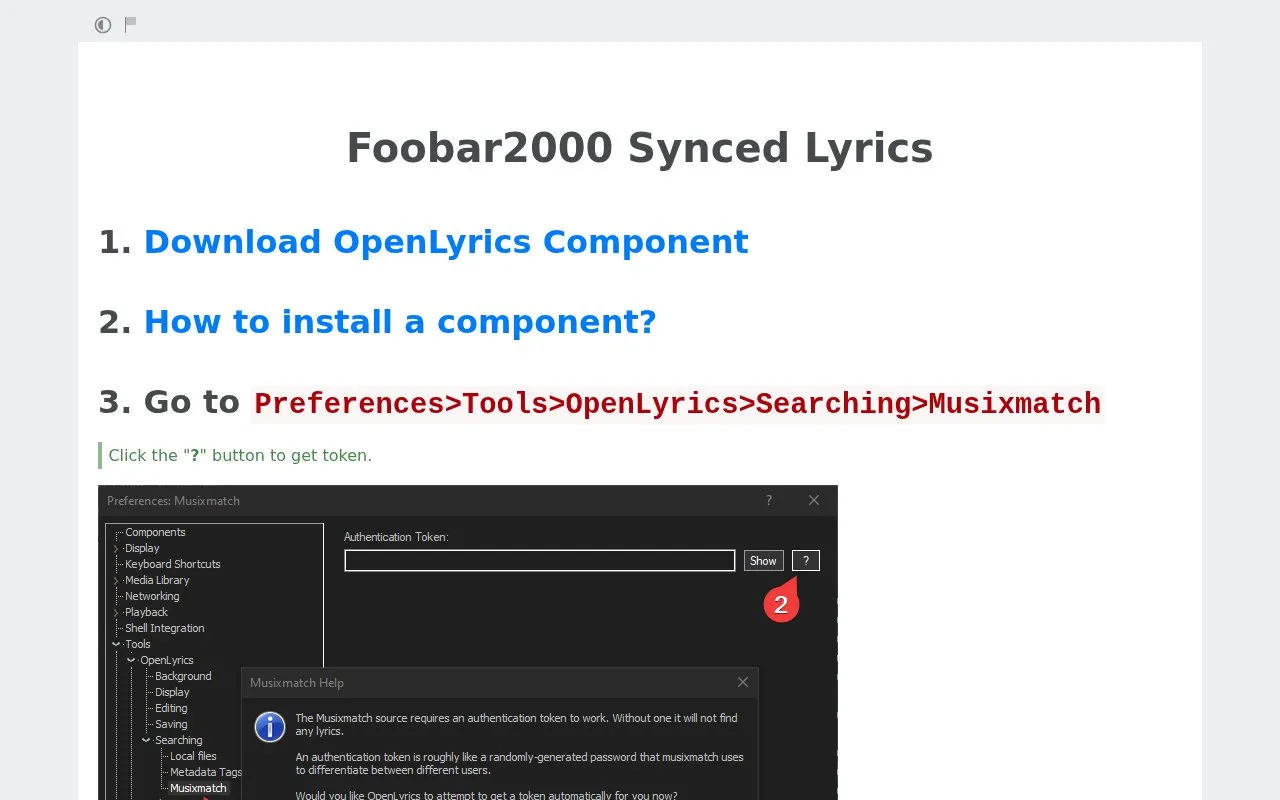Open the How to install a component link

click(x=400, y=322)
